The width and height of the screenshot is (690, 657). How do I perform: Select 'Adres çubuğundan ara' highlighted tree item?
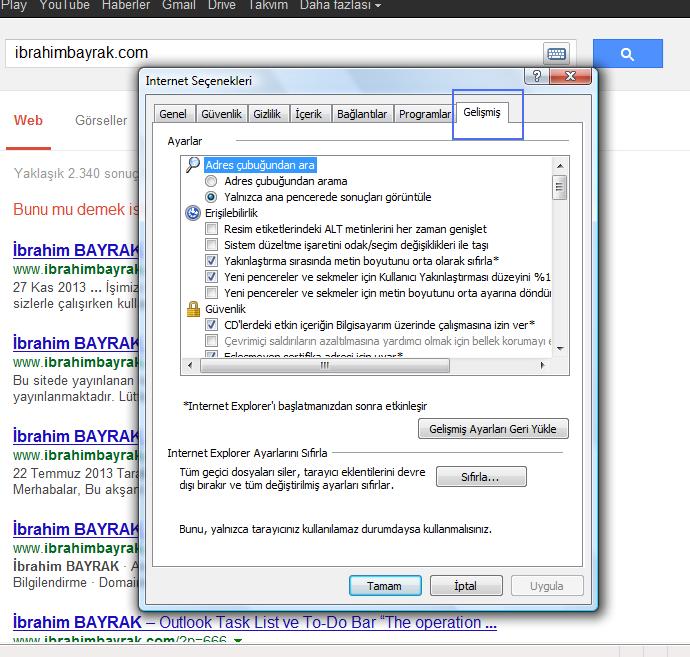(260, 165)
